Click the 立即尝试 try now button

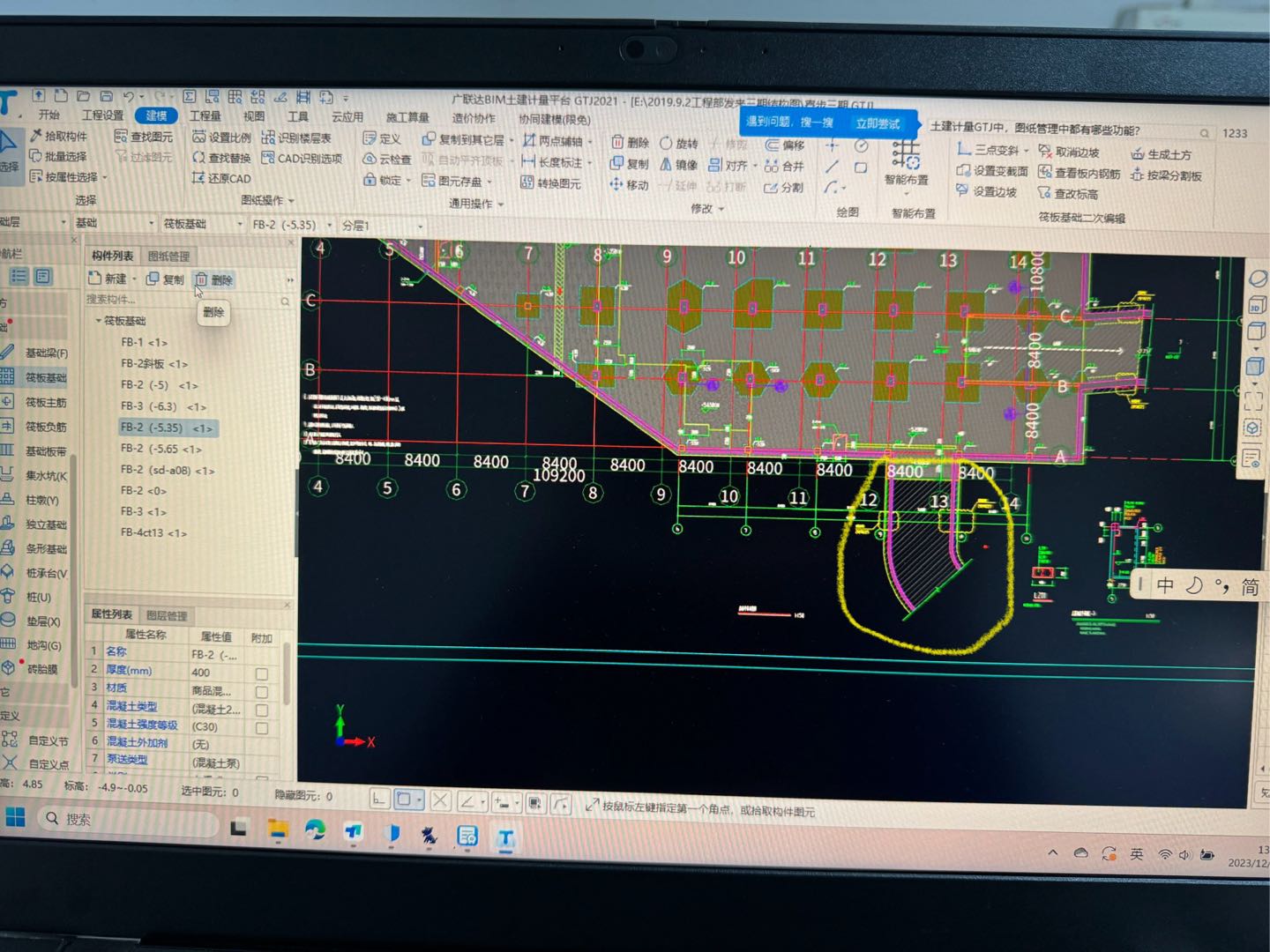click(877, 123)
